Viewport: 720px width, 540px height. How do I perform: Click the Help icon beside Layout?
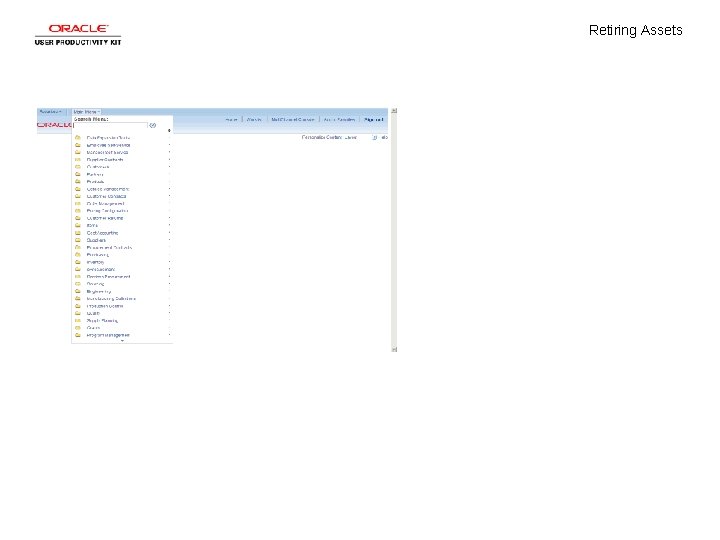pyautogui.click(x=375, y=137)
